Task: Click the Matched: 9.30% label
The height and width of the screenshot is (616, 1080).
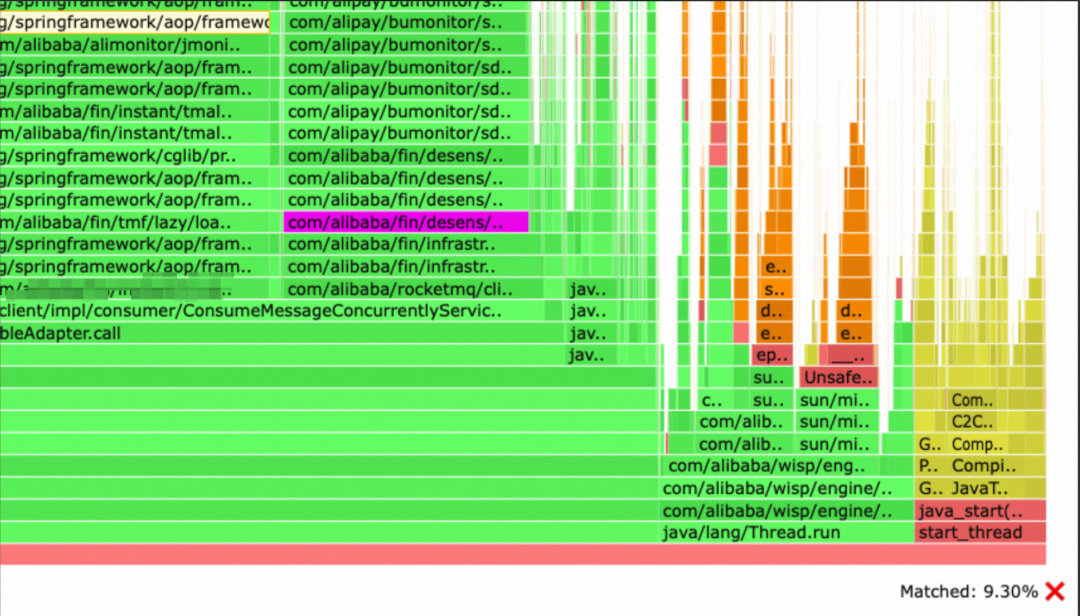Action: coord(968,592)
